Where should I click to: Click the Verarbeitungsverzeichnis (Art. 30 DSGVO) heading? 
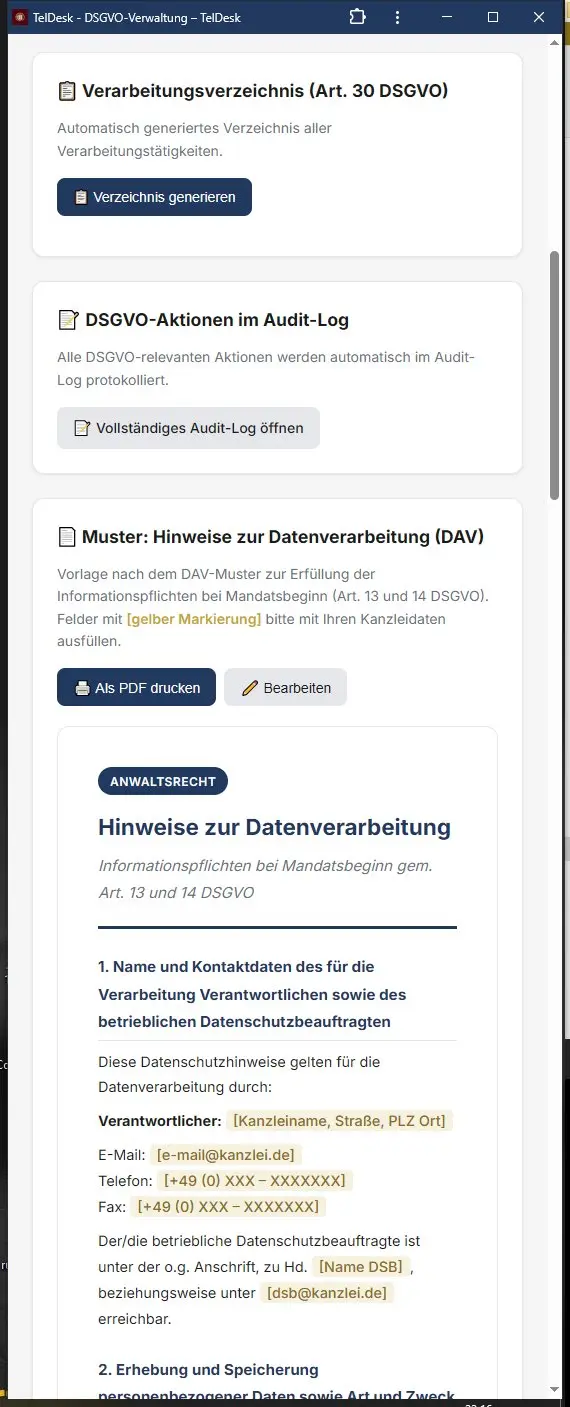point(265,91)
